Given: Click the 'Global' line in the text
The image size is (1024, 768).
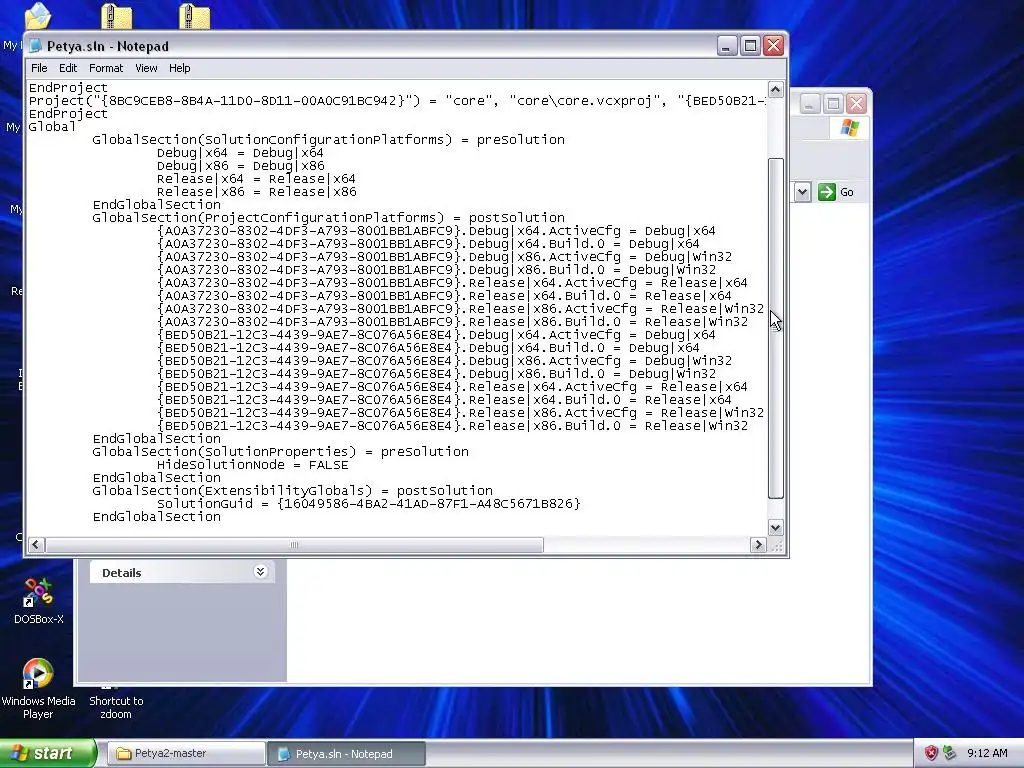Looking at the screenshot, I should tap(52, 127).
